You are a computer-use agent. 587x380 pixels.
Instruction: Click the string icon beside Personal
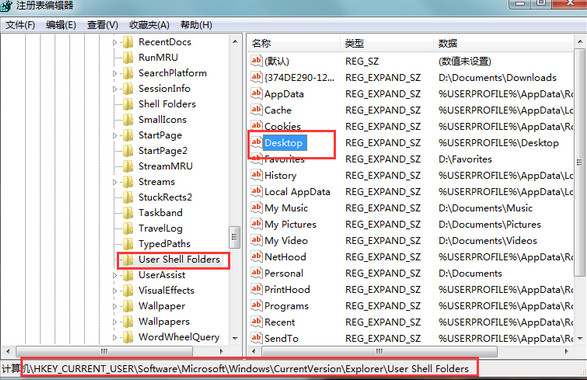(256, 273)
